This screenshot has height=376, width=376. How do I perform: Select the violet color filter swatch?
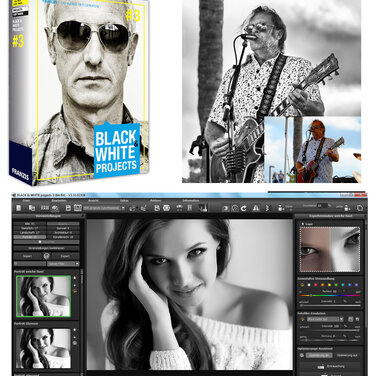point(356,285)
